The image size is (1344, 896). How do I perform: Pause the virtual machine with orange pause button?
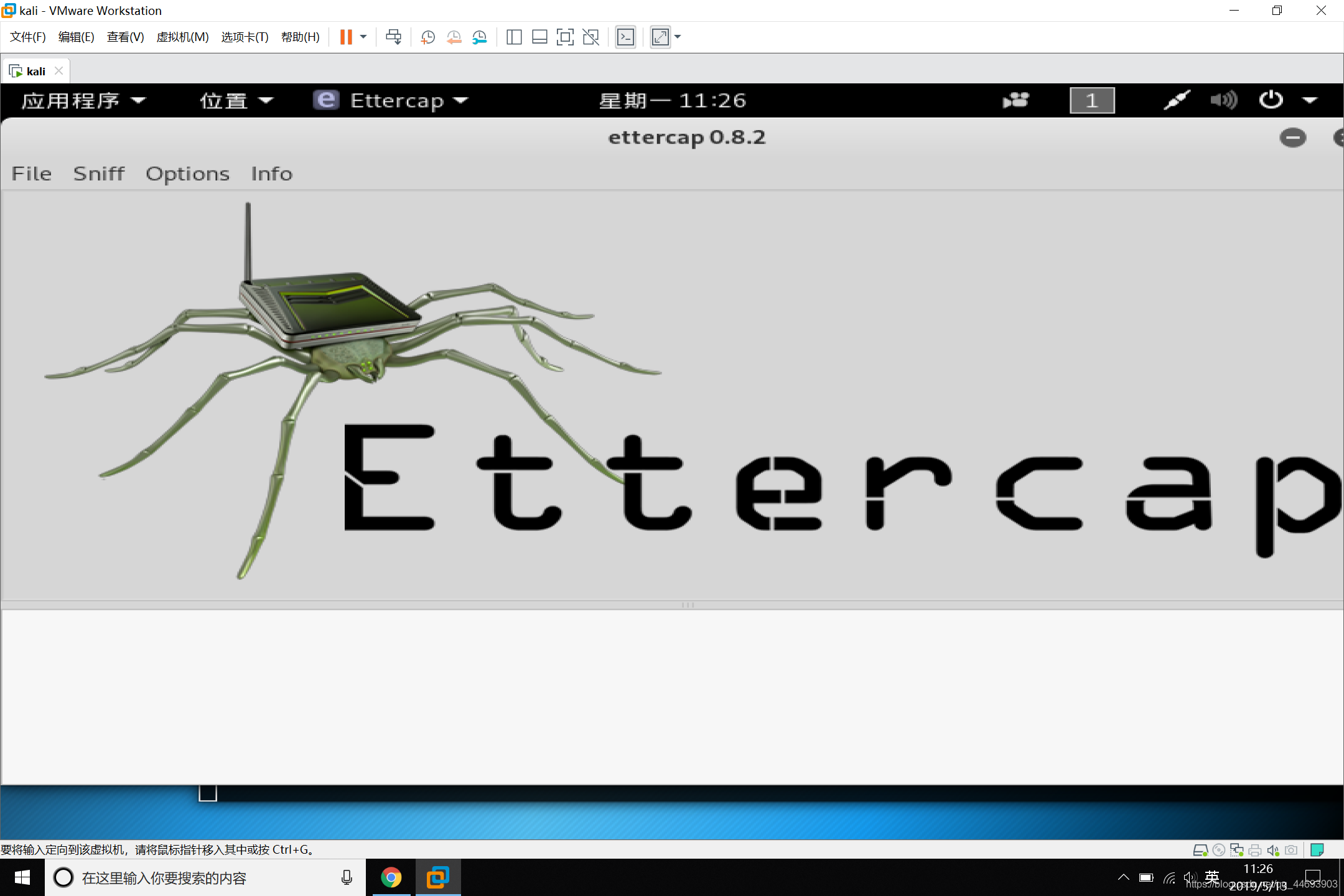(x=346, y=37)
